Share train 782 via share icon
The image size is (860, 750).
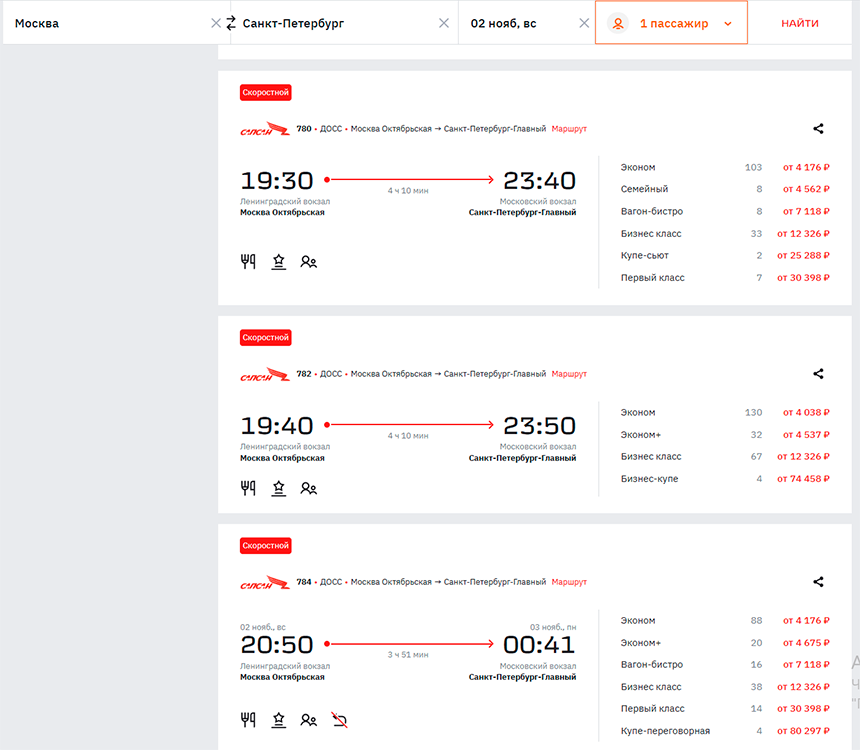pyautogui.click(x=818, y=374)
